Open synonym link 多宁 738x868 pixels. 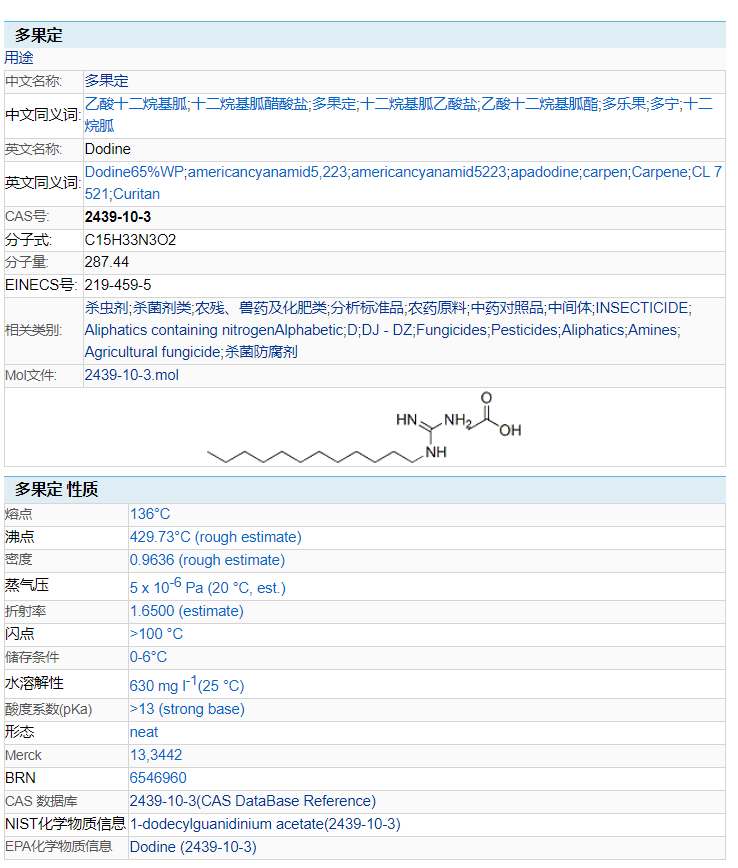click(664, 104)
